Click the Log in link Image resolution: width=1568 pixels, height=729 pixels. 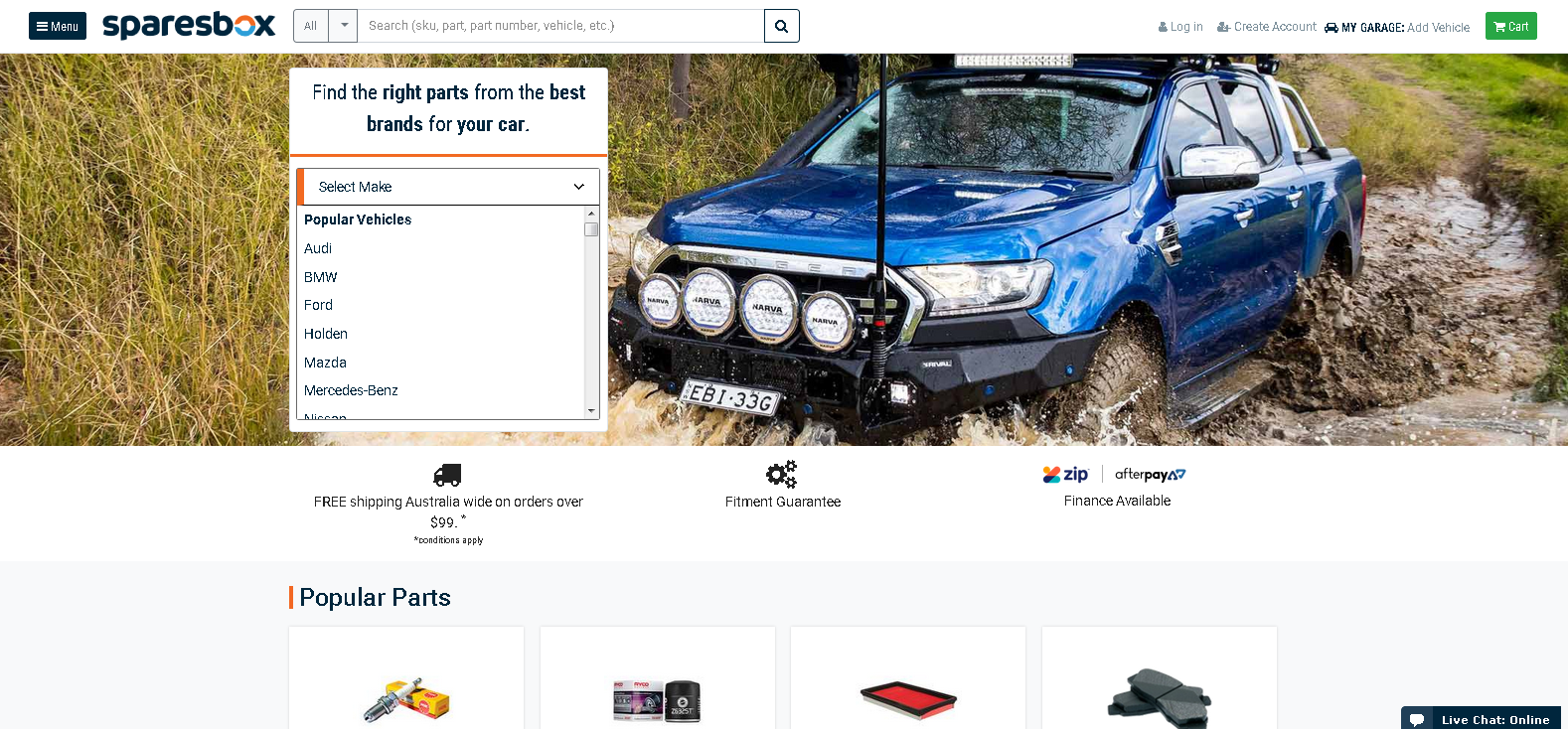[x=1180, y=27]
